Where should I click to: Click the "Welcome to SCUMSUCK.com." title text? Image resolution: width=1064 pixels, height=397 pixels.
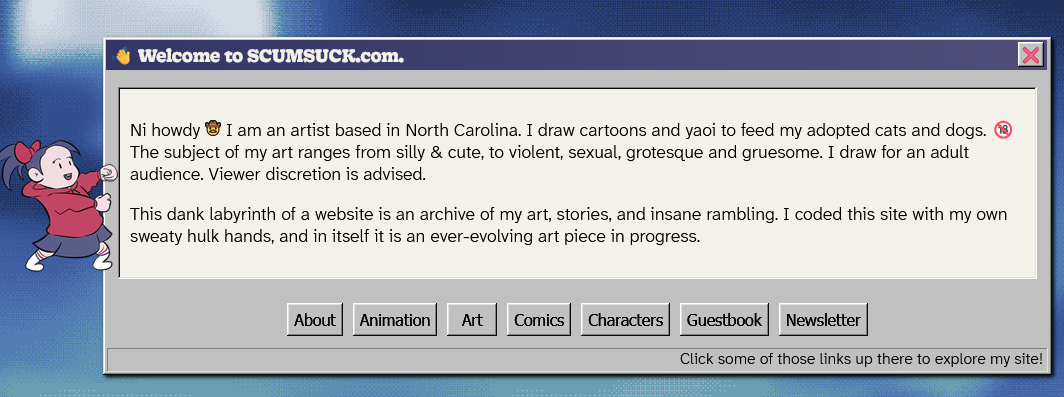click(x=271, y=56)
